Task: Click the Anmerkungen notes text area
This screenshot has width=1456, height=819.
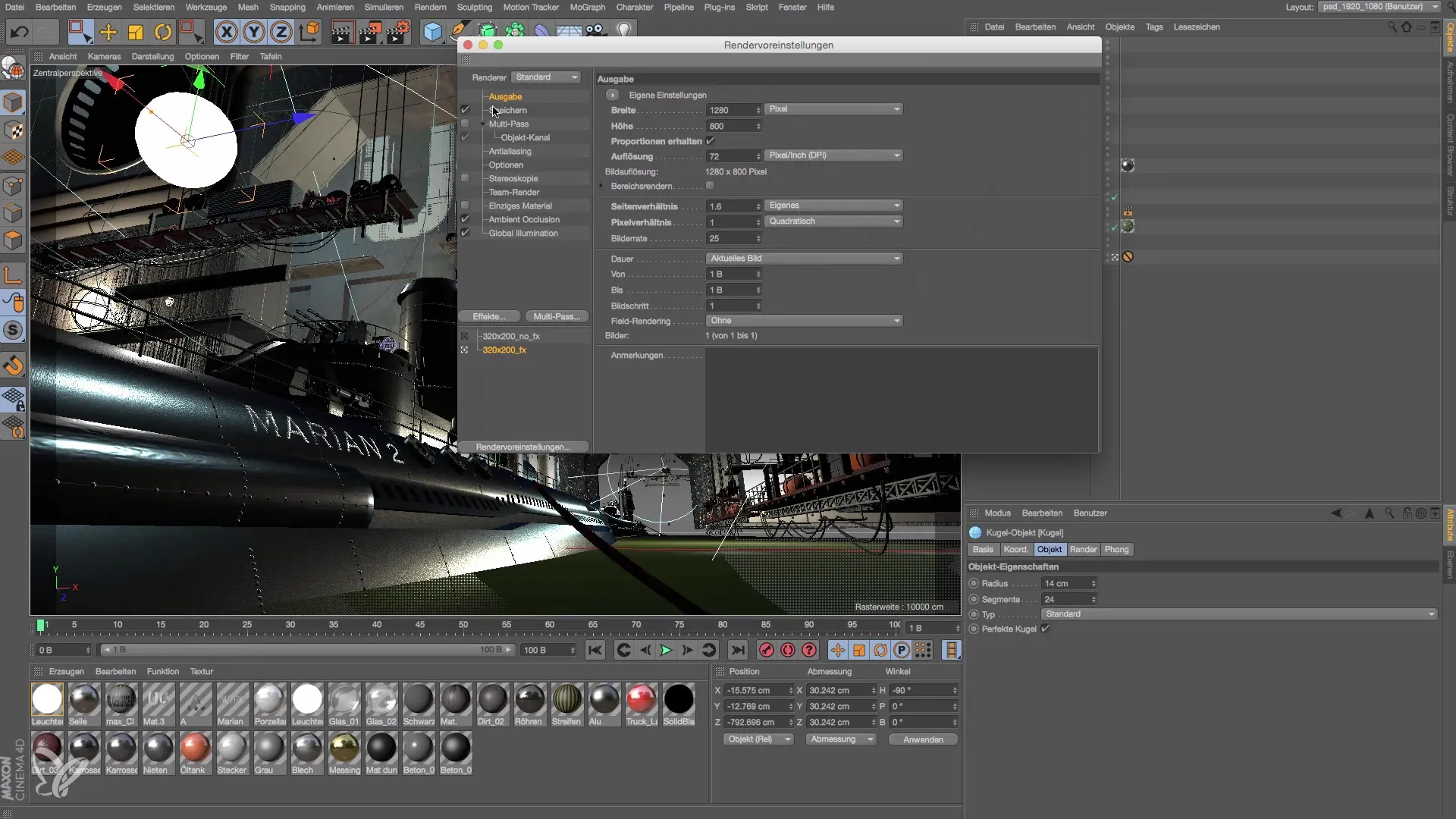Action: click(901, 400)
